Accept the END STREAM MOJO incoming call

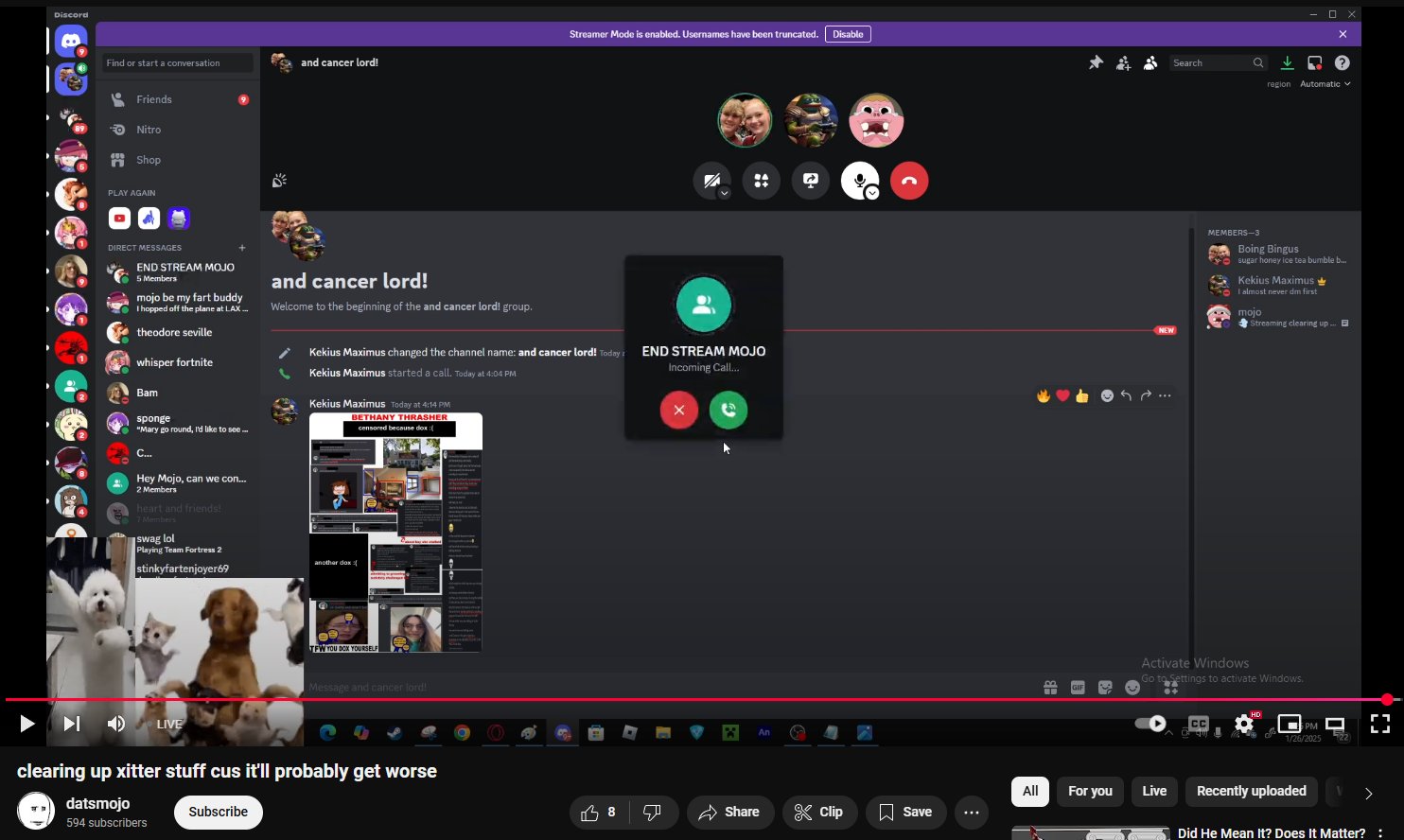(x=728, y=410)
